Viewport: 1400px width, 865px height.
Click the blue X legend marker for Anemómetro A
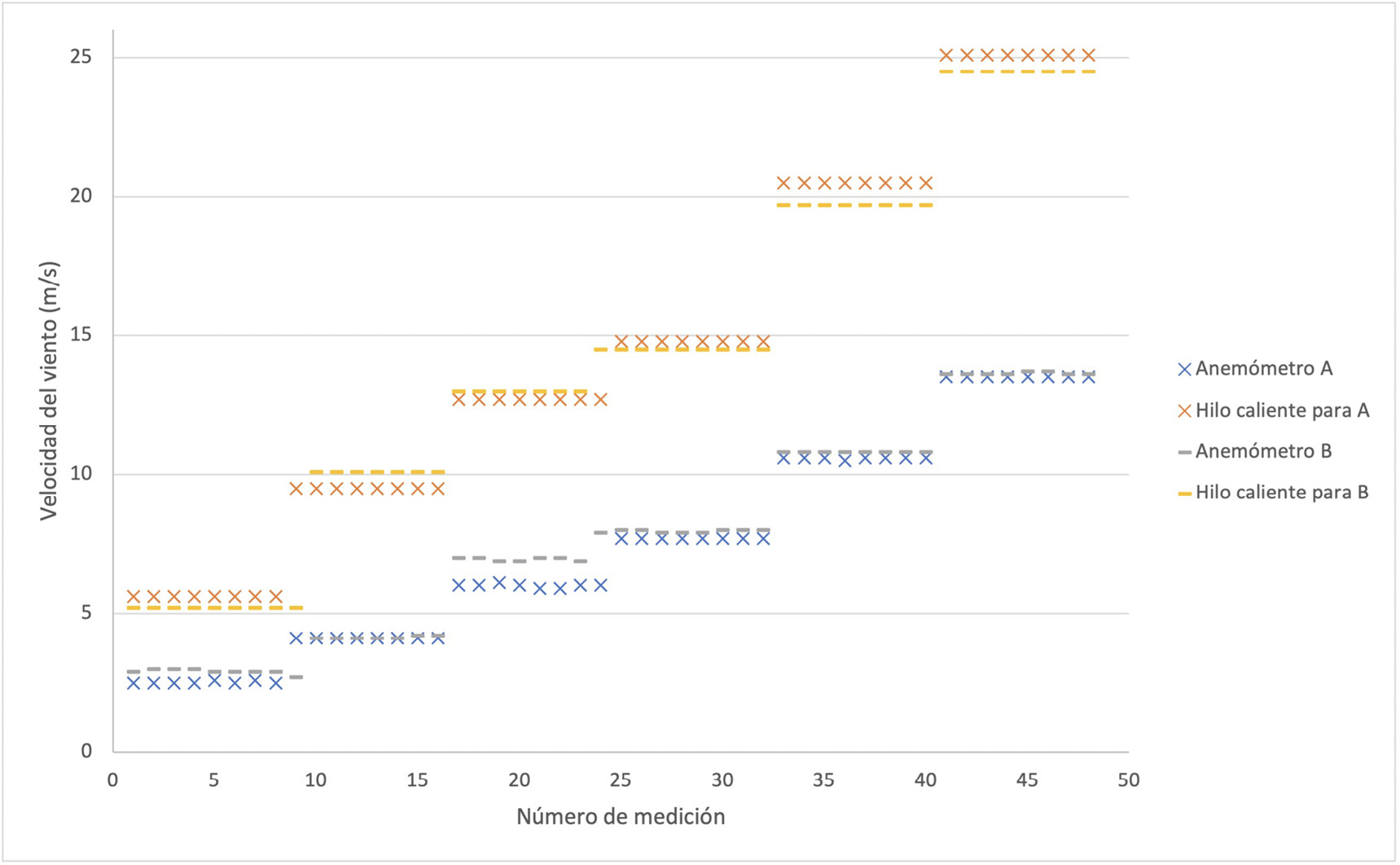(x=1185, y=369)
